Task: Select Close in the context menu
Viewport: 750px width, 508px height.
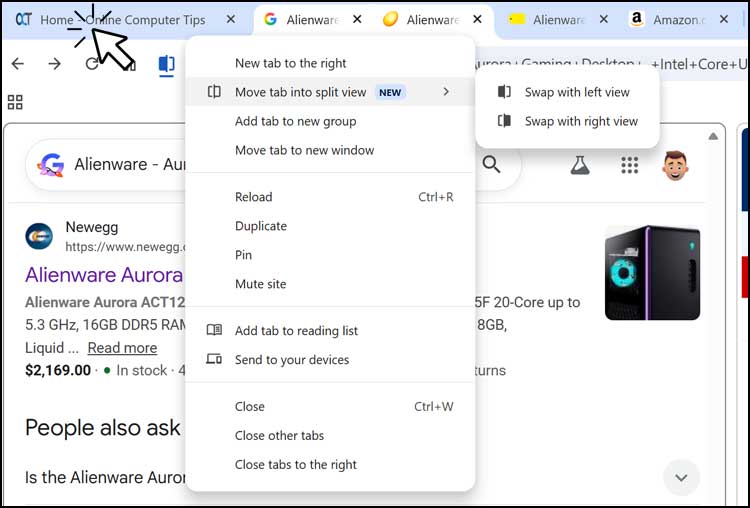Action: point(330,407)
